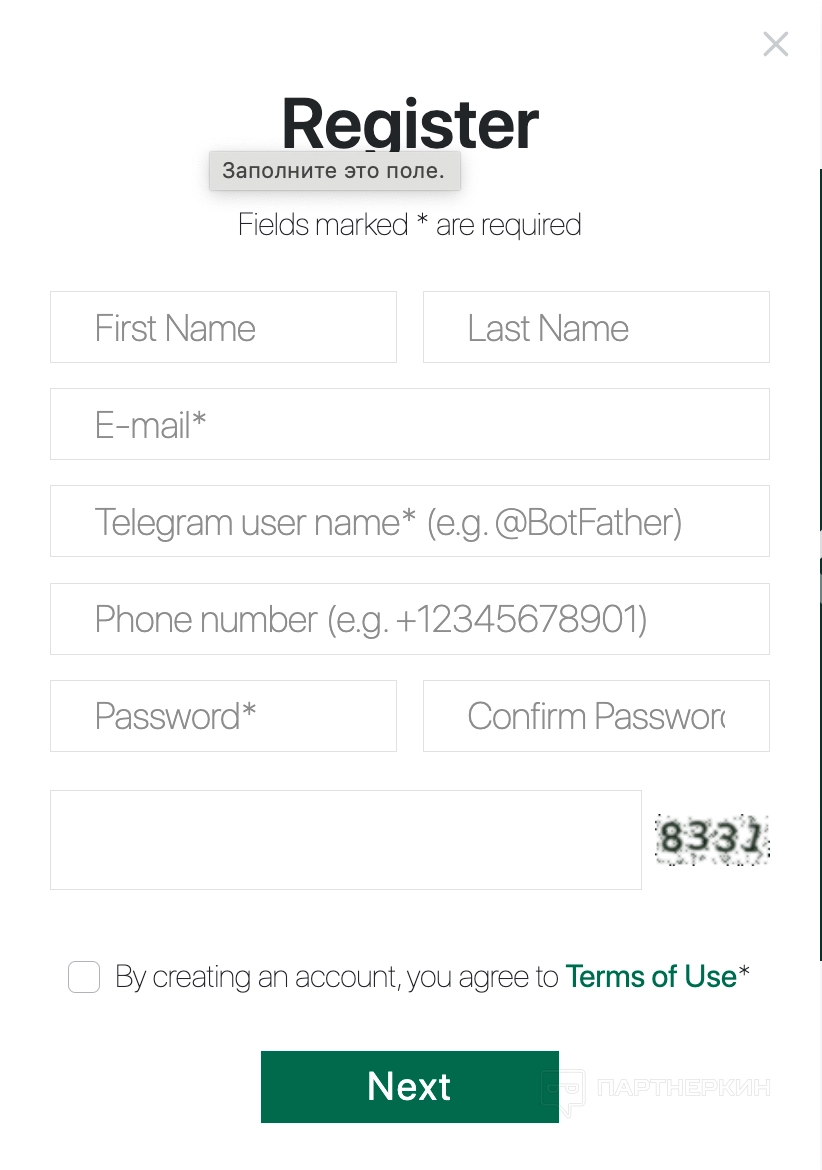This screenshot has width=822, height=1170.
Task: Close the Register dialog with the X
Action: (x=776, y=44)
